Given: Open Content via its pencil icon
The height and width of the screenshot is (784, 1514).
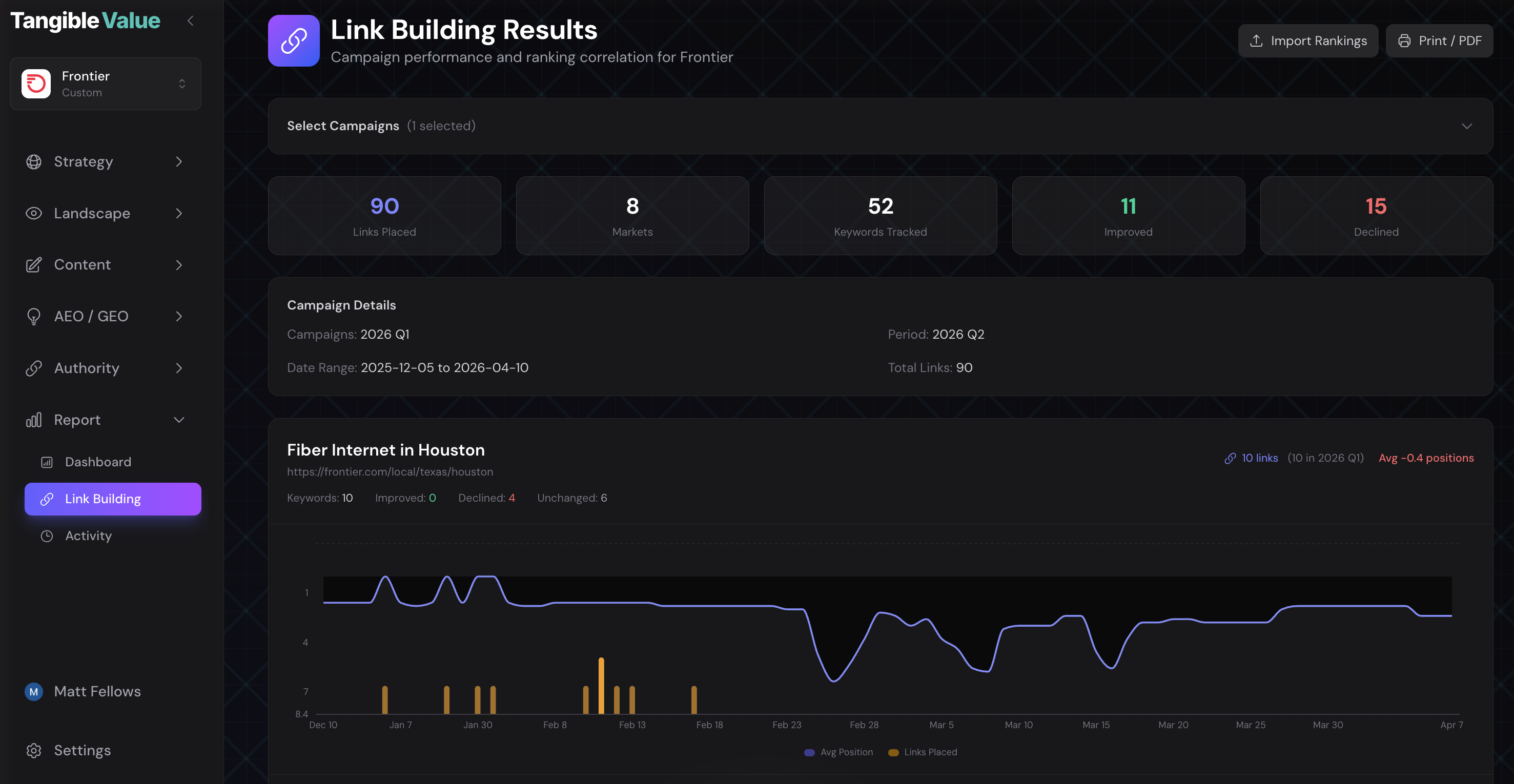Looking at the screenshot, I should 34,264.
